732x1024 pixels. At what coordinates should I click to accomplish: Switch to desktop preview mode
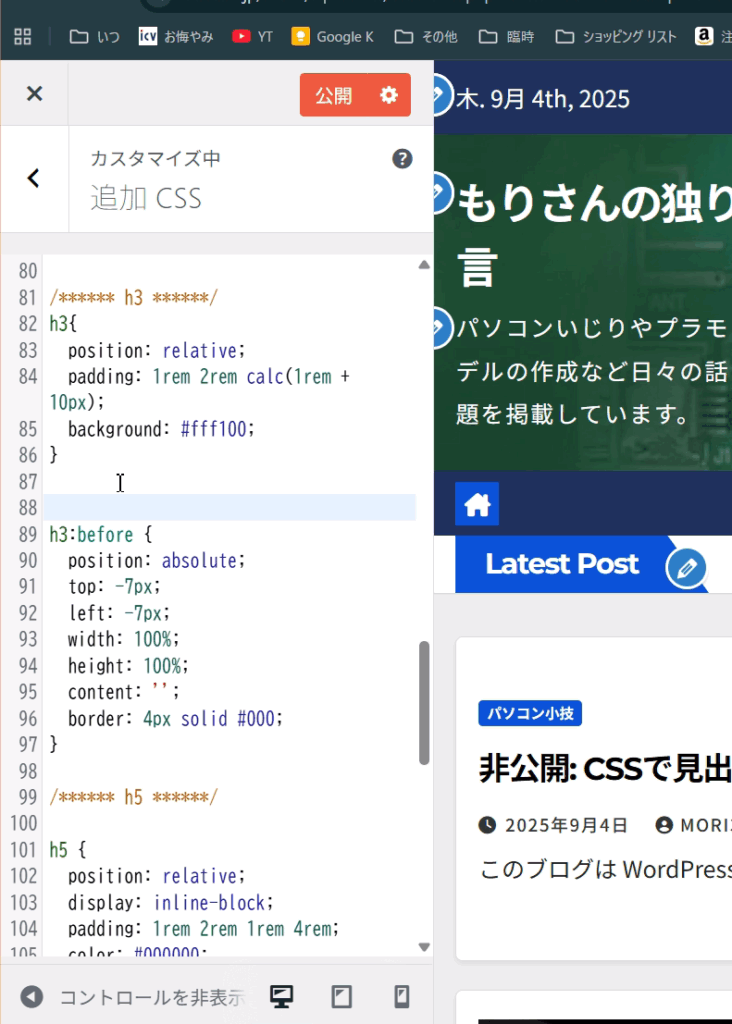[282, 996]
